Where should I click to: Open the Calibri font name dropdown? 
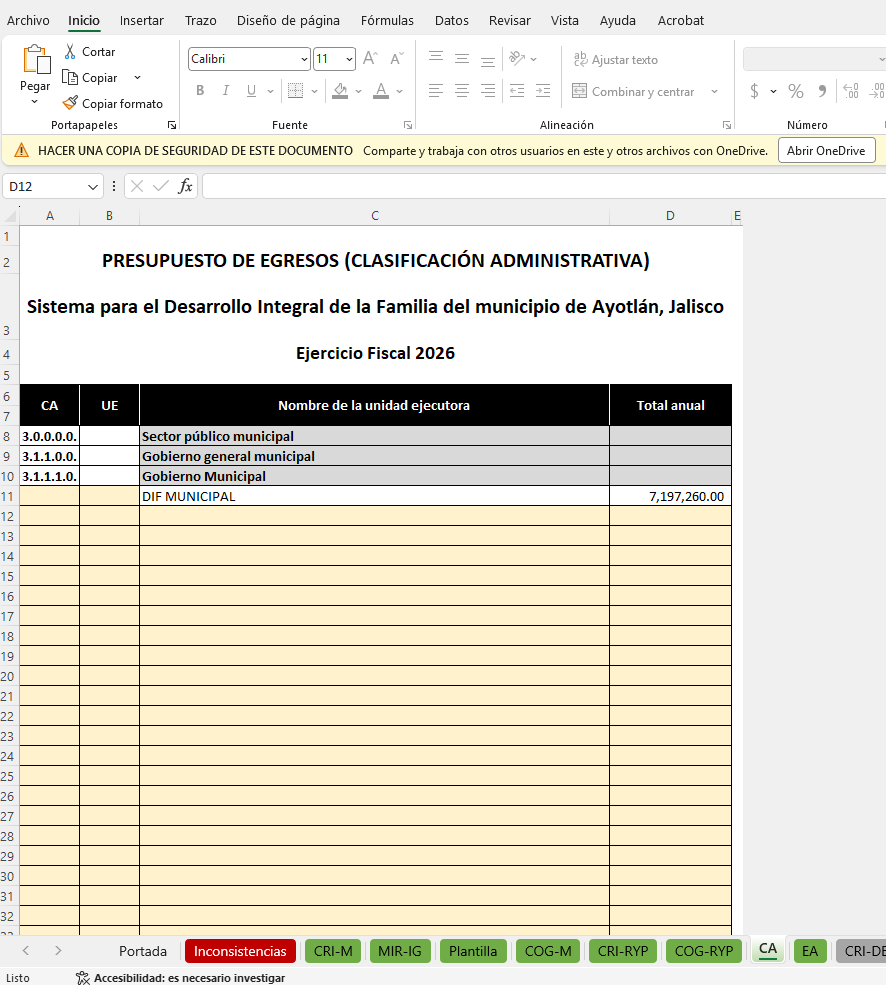304,59
